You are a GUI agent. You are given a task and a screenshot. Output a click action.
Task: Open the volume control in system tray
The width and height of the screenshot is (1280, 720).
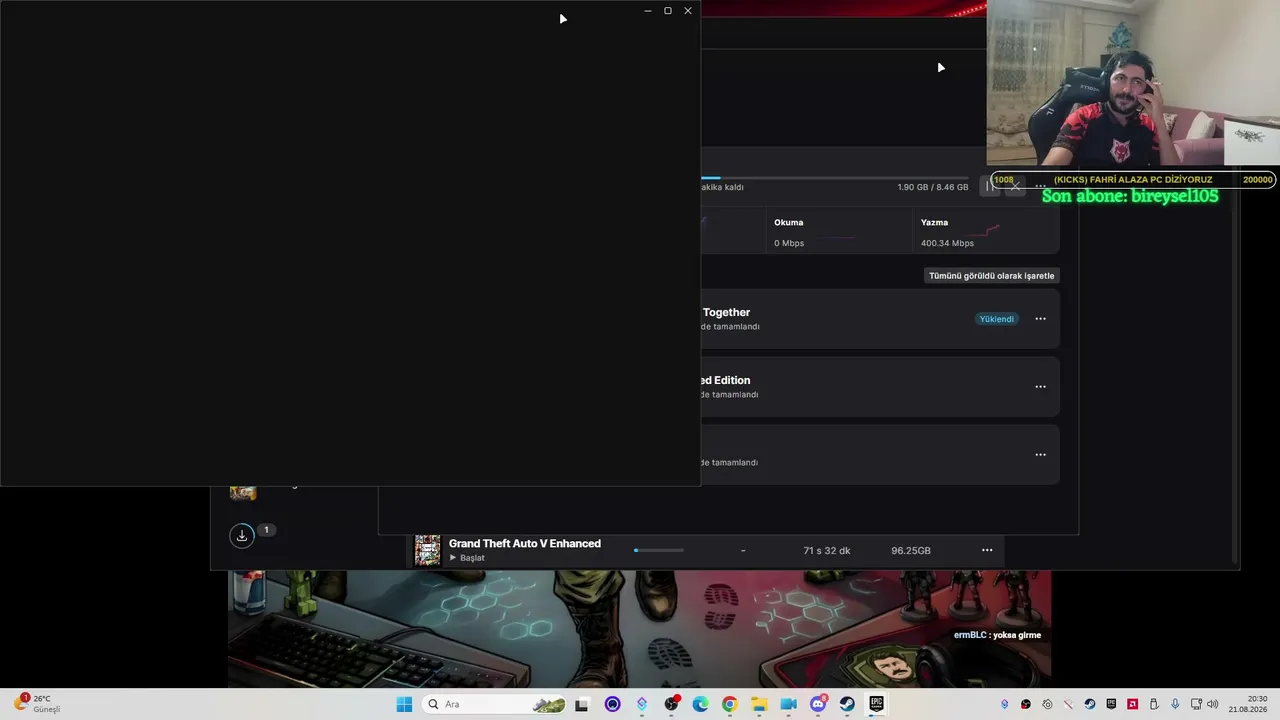1212,704
